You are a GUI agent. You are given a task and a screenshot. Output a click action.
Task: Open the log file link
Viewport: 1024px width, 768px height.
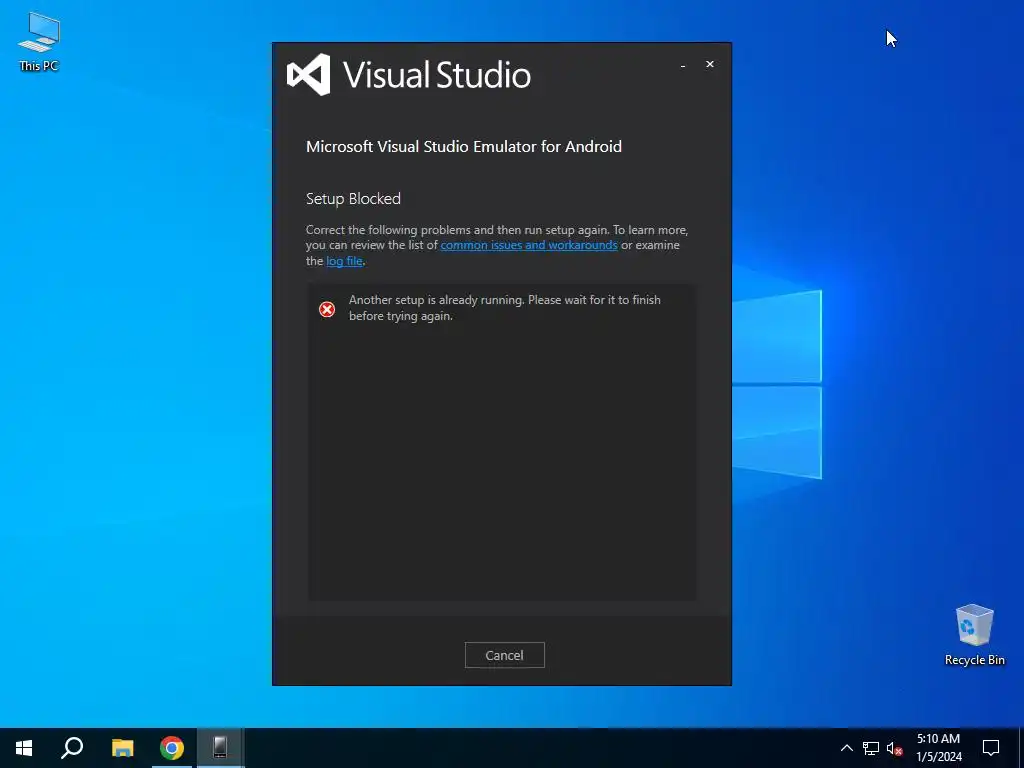[344, 261]
